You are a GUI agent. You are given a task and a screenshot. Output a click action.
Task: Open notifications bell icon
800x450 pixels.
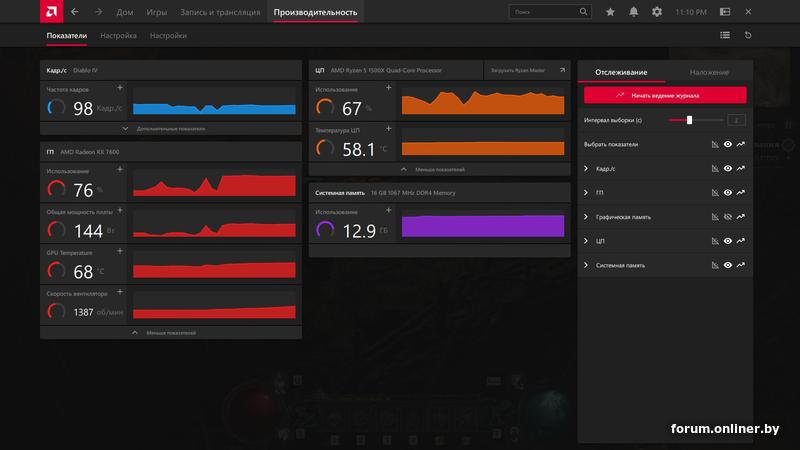click(633, 12)
